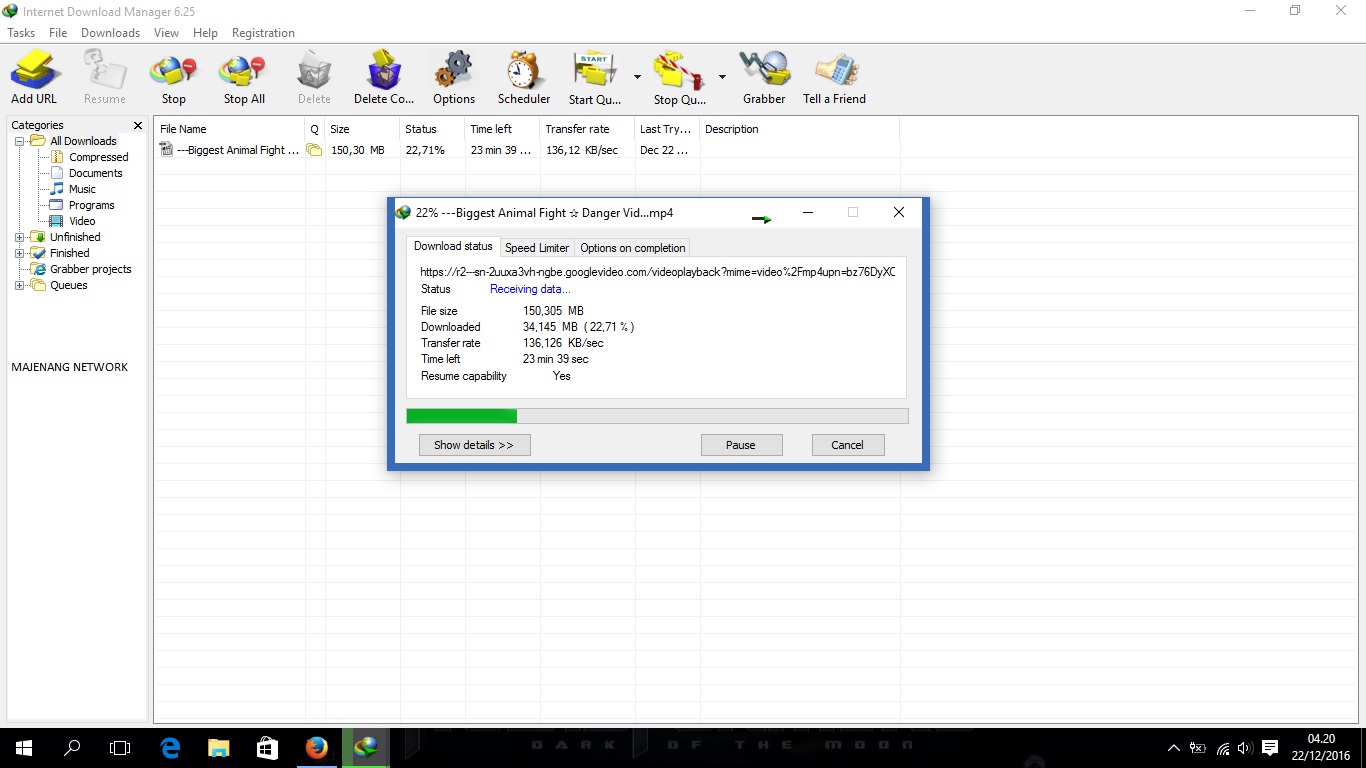This screenshot has width=1366, height=768.
Task: Expand the Queues category
Action: click(21, 285)
